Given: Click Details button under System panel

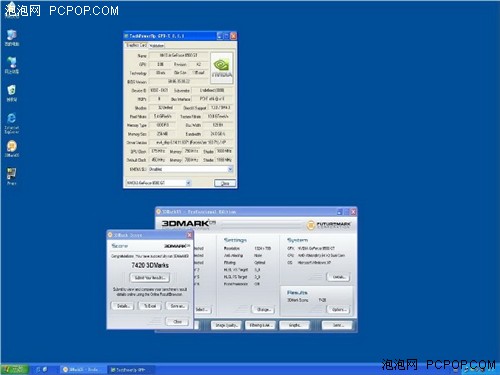Looking at the screenshot, I should (338, 277).
